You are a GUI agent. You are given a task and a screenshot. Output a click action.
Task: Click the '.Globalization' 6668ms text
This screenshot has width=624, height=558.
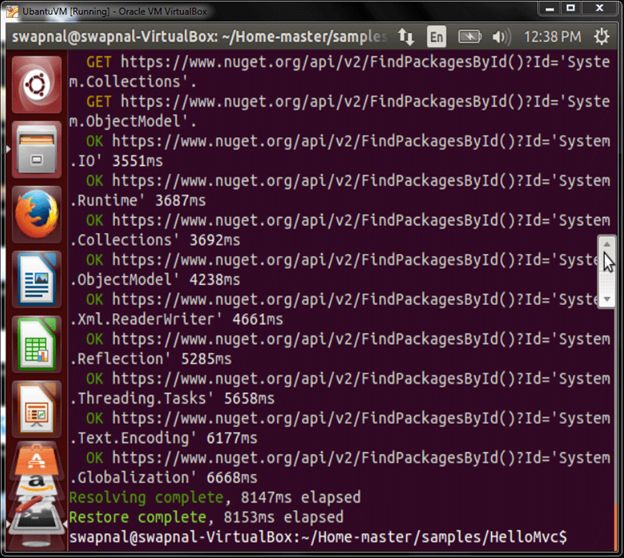[164, 478]
